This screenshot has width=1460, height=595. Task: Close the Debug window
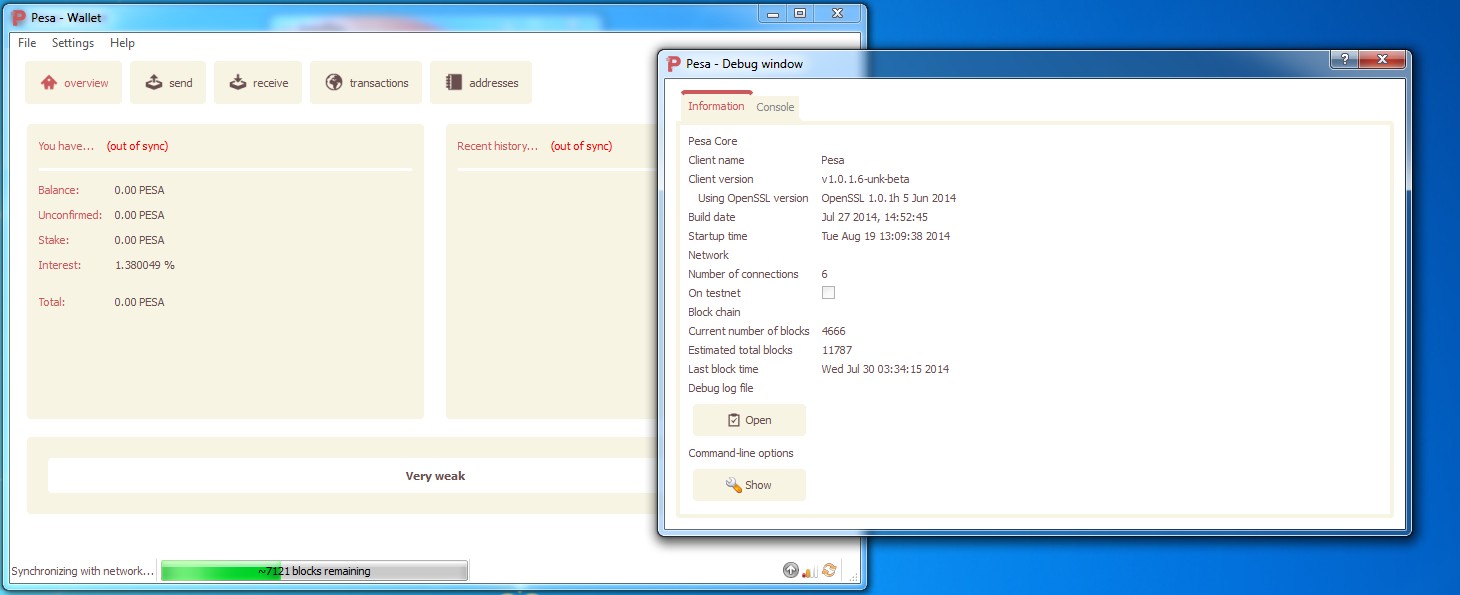1381,60
